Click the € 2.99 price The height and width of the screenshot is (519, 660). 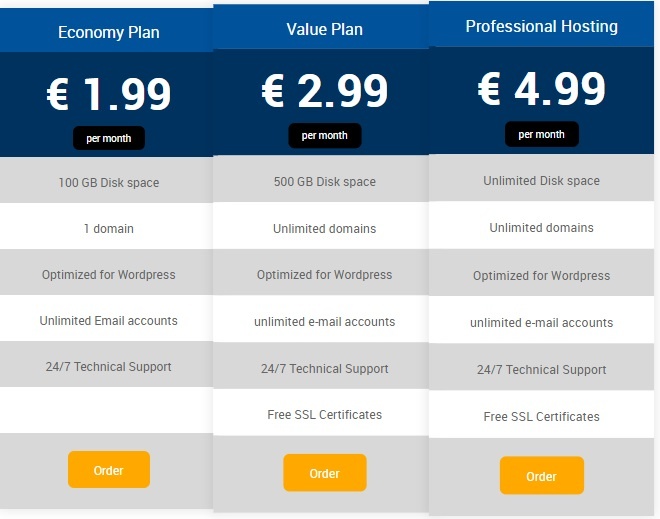[x=325, y=90]
